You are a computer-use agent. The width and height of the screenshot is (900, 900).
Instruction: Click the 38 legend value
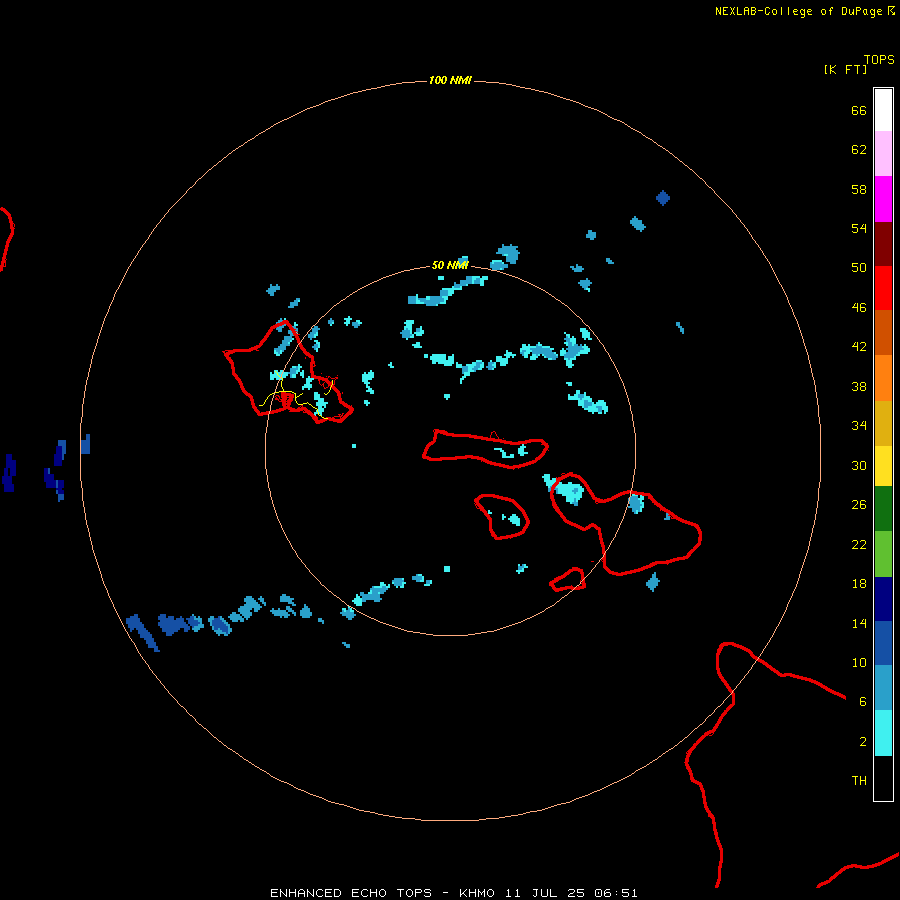pos(859,387)
